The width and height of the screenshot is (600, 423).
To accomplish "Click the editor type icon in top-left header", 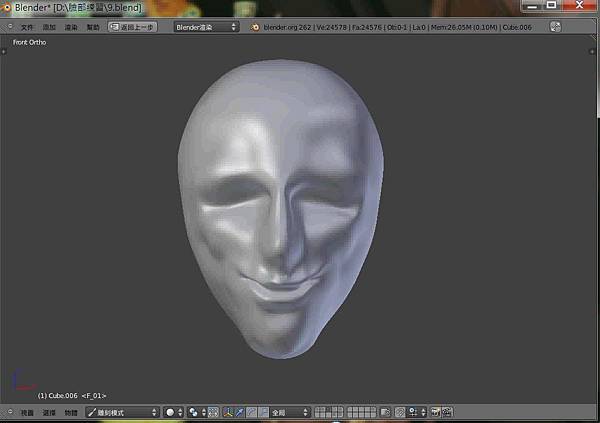I will tap(10, 27).
